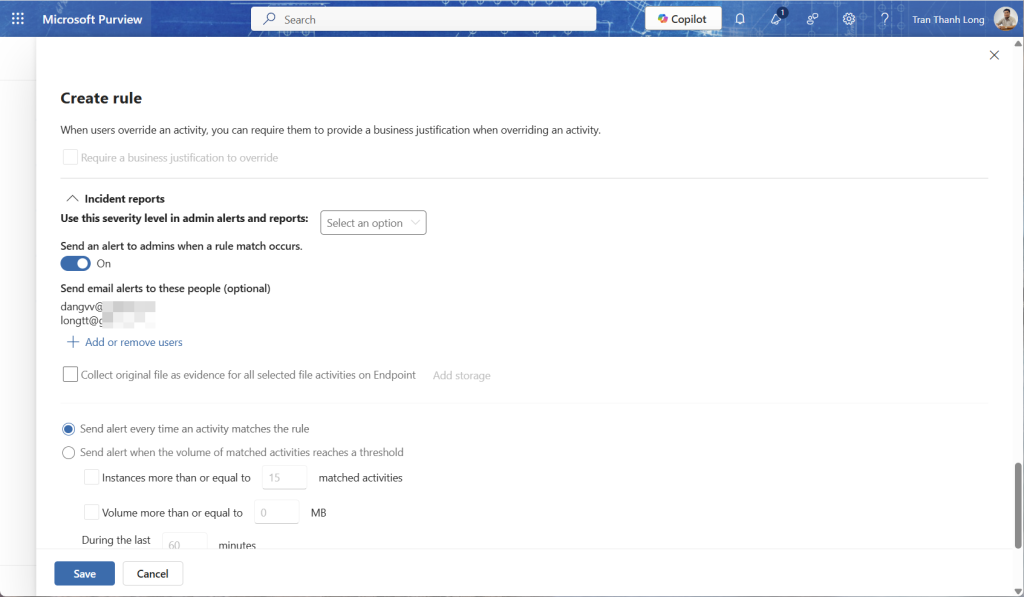Screen dimensions: 1024x597
Task: Click the Cancel button
Action: 152,574
